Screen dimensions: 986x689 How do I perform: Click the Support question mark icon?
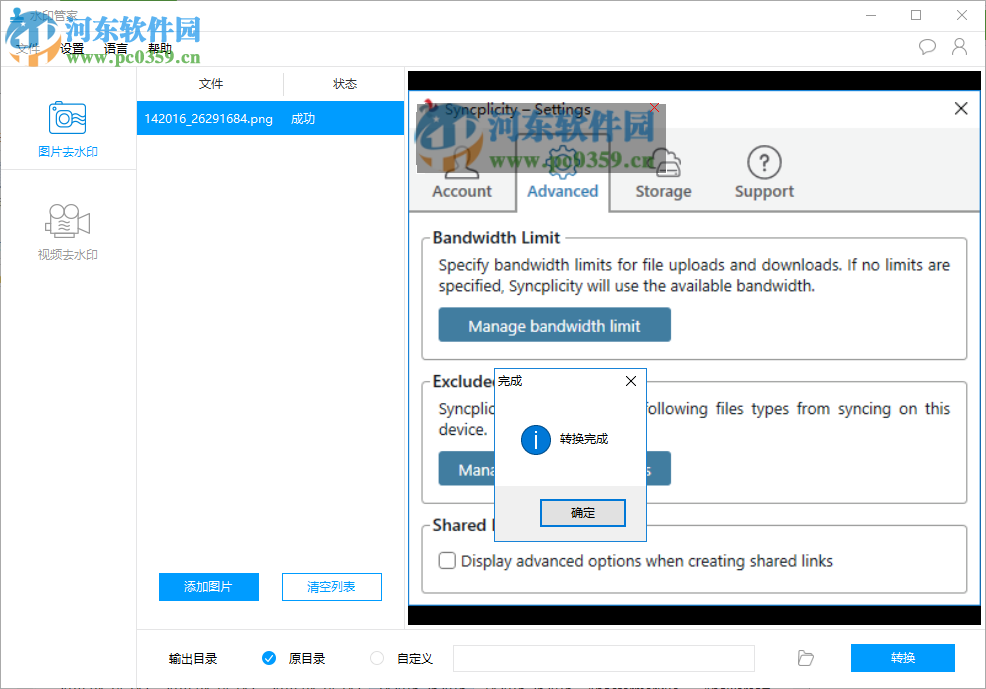tap(763, 163)
